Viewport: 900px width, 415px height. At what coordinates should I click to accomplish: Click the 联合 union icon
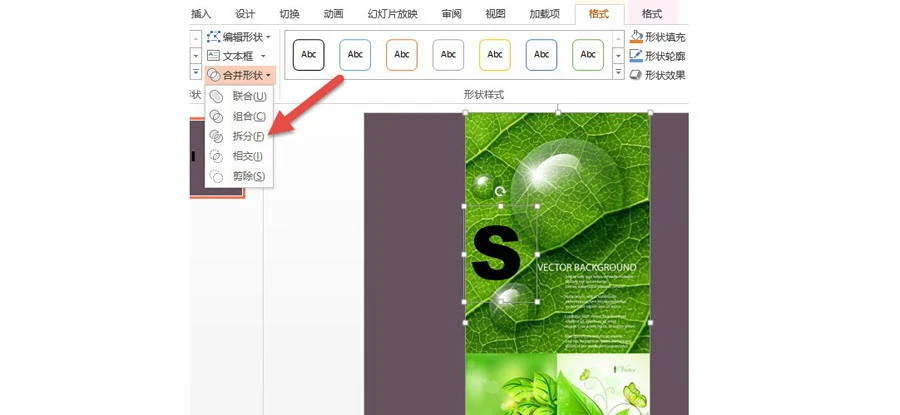pos(216,96)
